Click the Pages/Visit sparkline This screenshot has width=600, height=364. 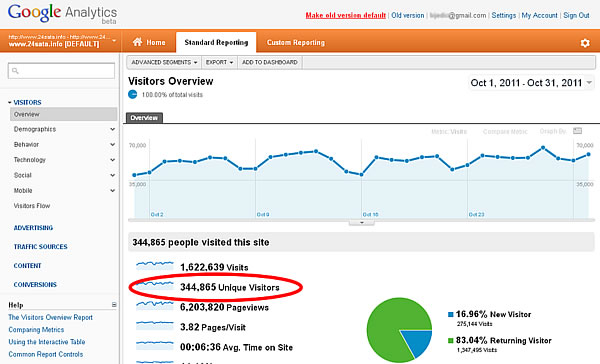tap(155, 325)
